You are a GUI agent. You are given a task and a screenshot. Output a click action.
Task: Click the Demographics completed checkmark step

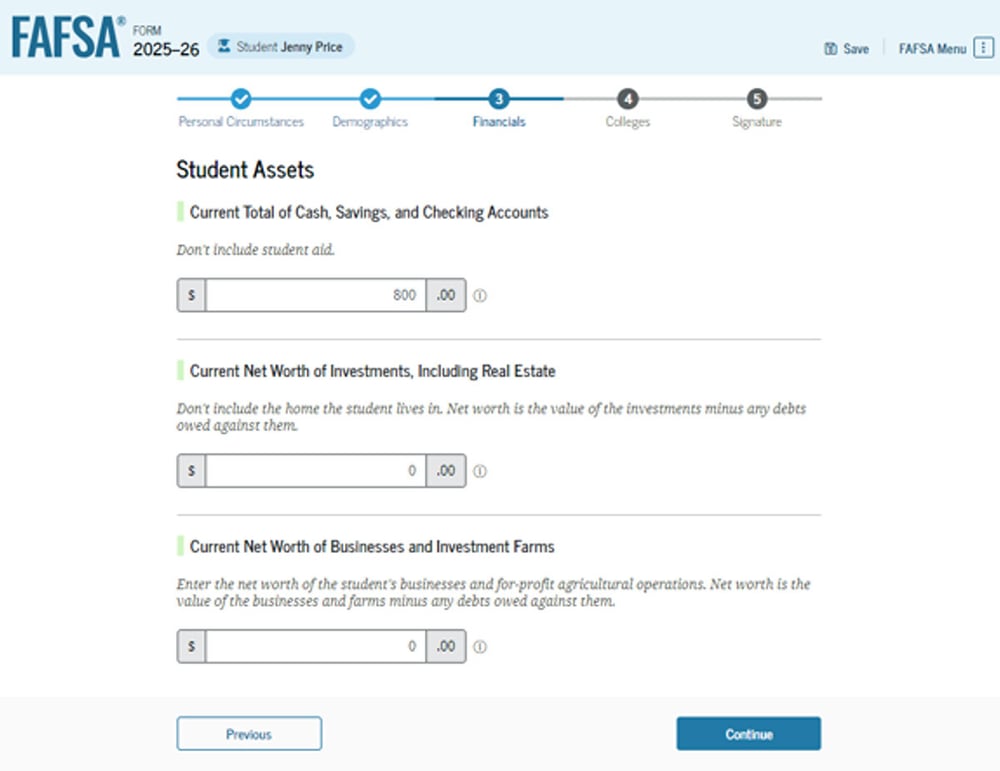370,99
